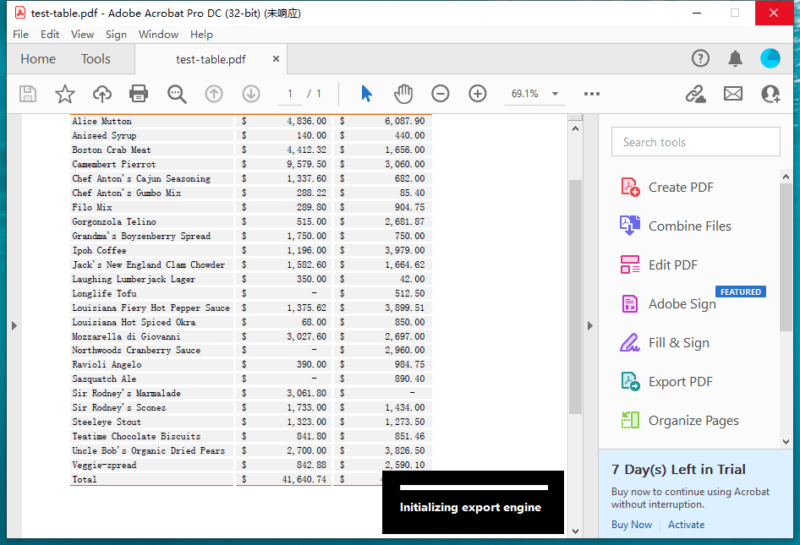Click the document scrollbar down arrow

pyautogui.click(x=576, y=531)
